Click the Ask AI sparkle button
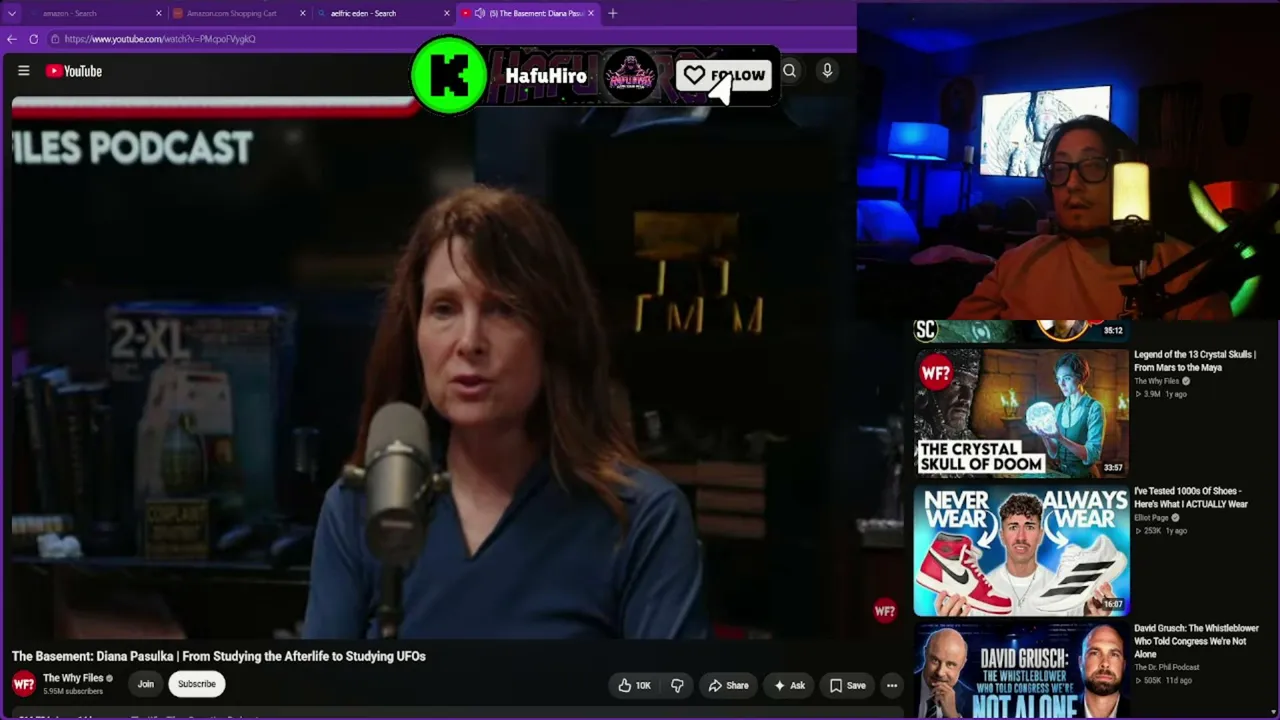This screenshot has height=720, width=1280. (x=789, y=685)
